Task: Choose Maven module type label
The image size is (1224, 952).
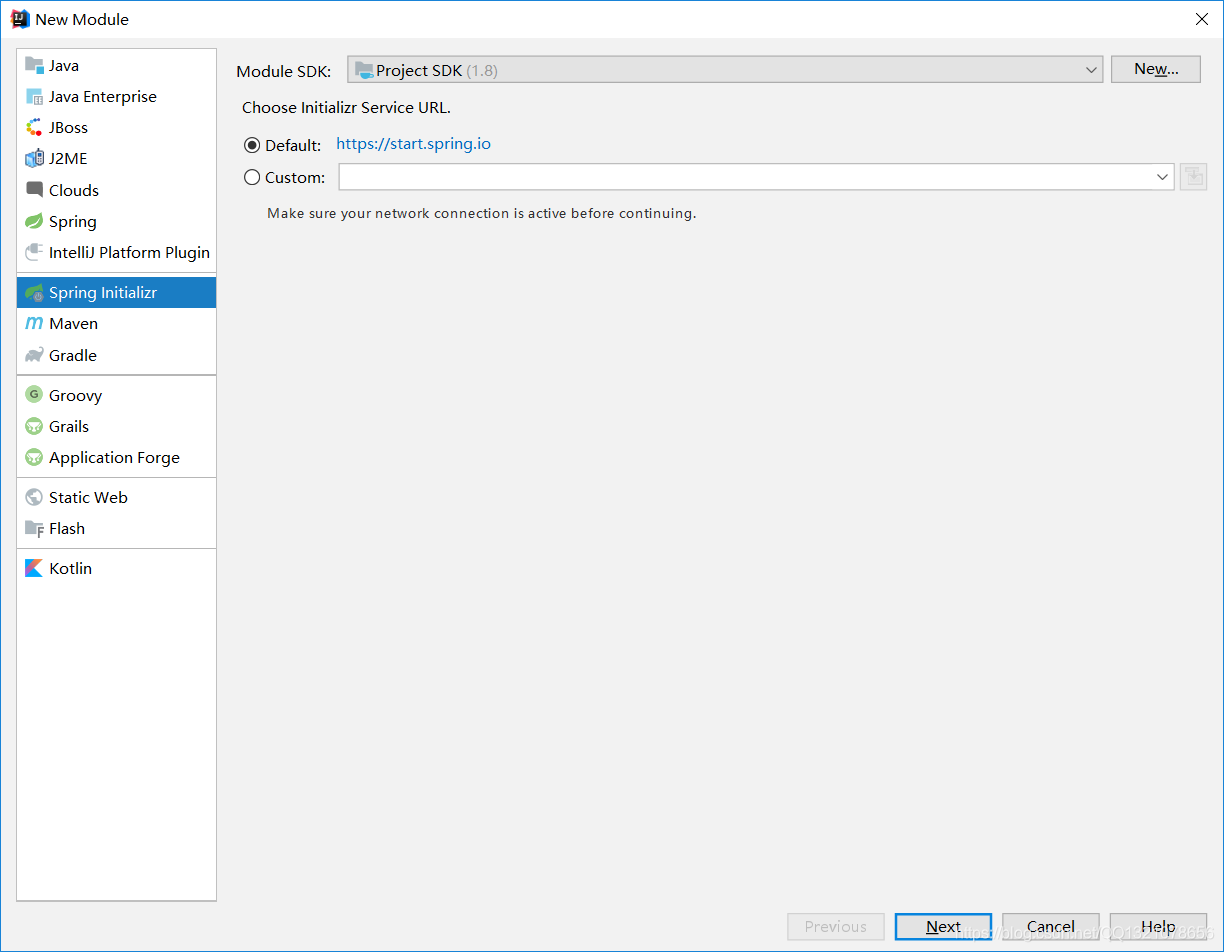Action: coord(73,324)
